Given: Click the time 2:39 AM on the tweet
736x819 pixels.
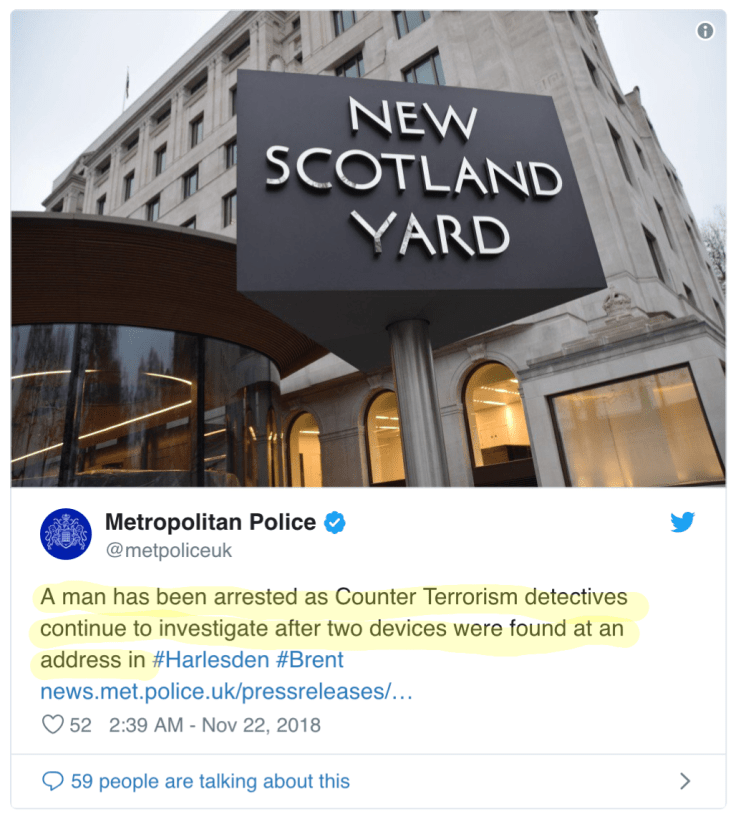Looking at the screenshot, I should (146, 725).
